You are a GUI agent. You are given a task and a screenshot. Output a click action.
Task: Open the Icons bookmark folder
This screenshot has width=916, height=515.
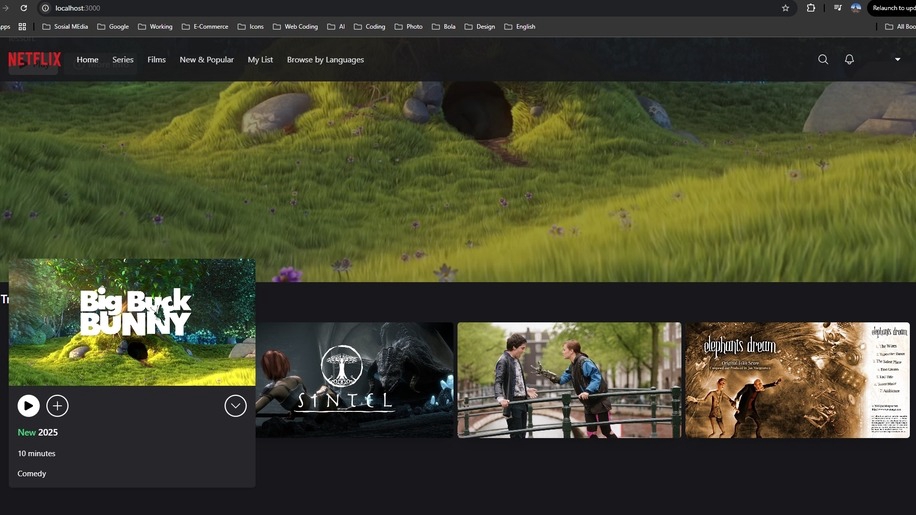(x=251, y=27)
